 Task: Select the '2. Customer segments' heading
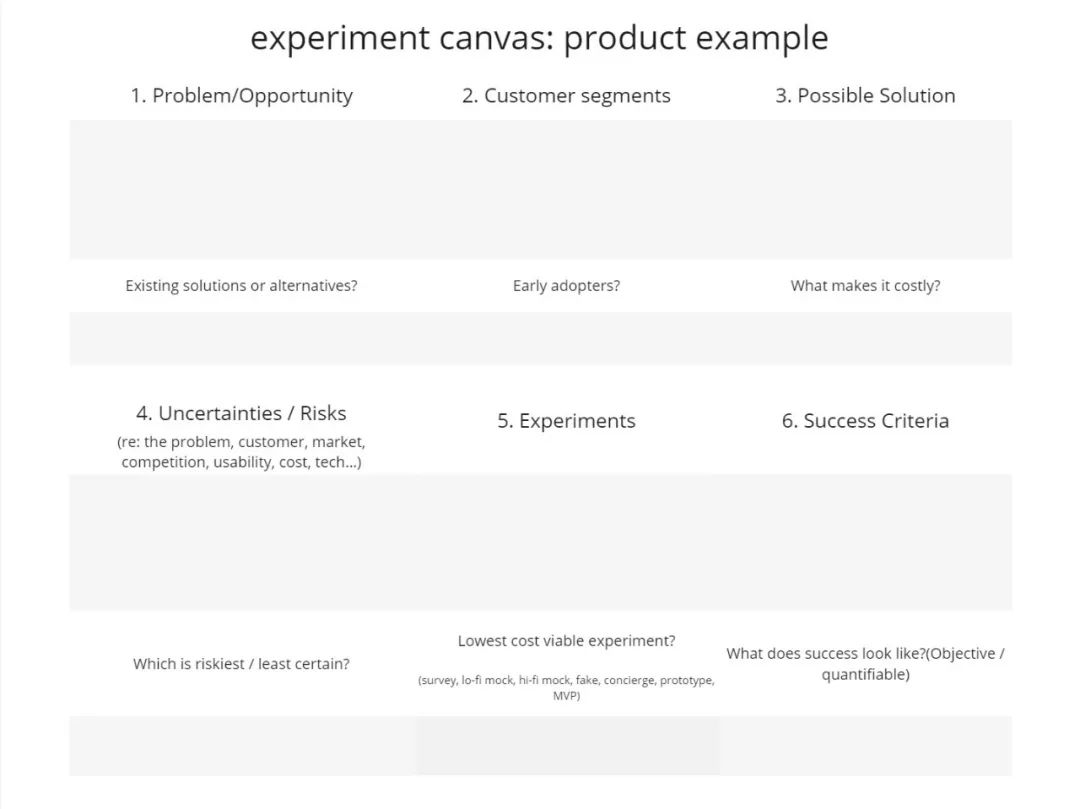click(x=566, y=96)
